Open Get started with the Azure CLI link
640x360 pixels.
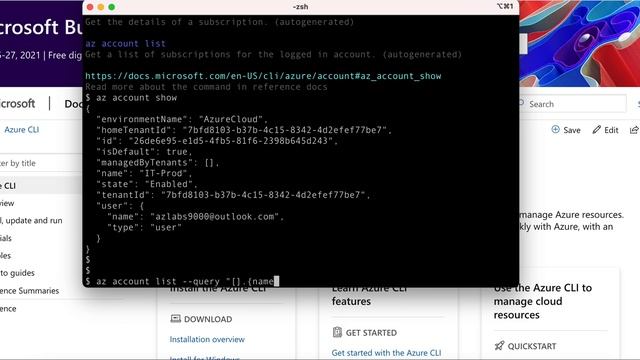[386, 353]
